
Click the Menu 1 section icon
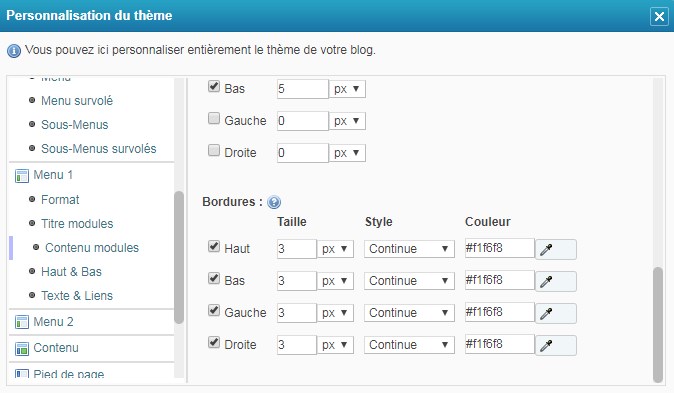(x=21, y=175)
